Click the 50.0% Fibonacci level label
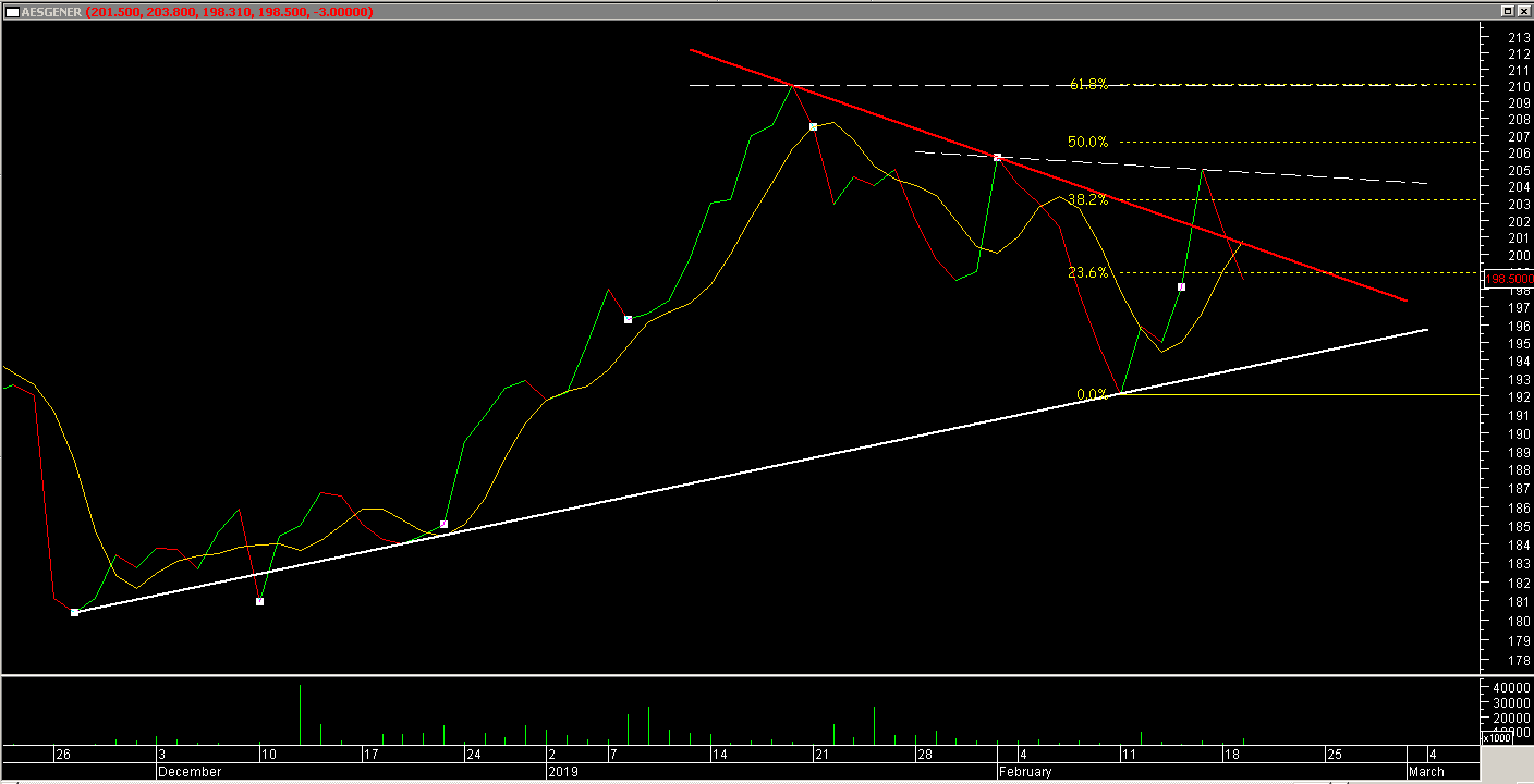This screenshot has height=784, width=1534. click(x=1087, y=142)
